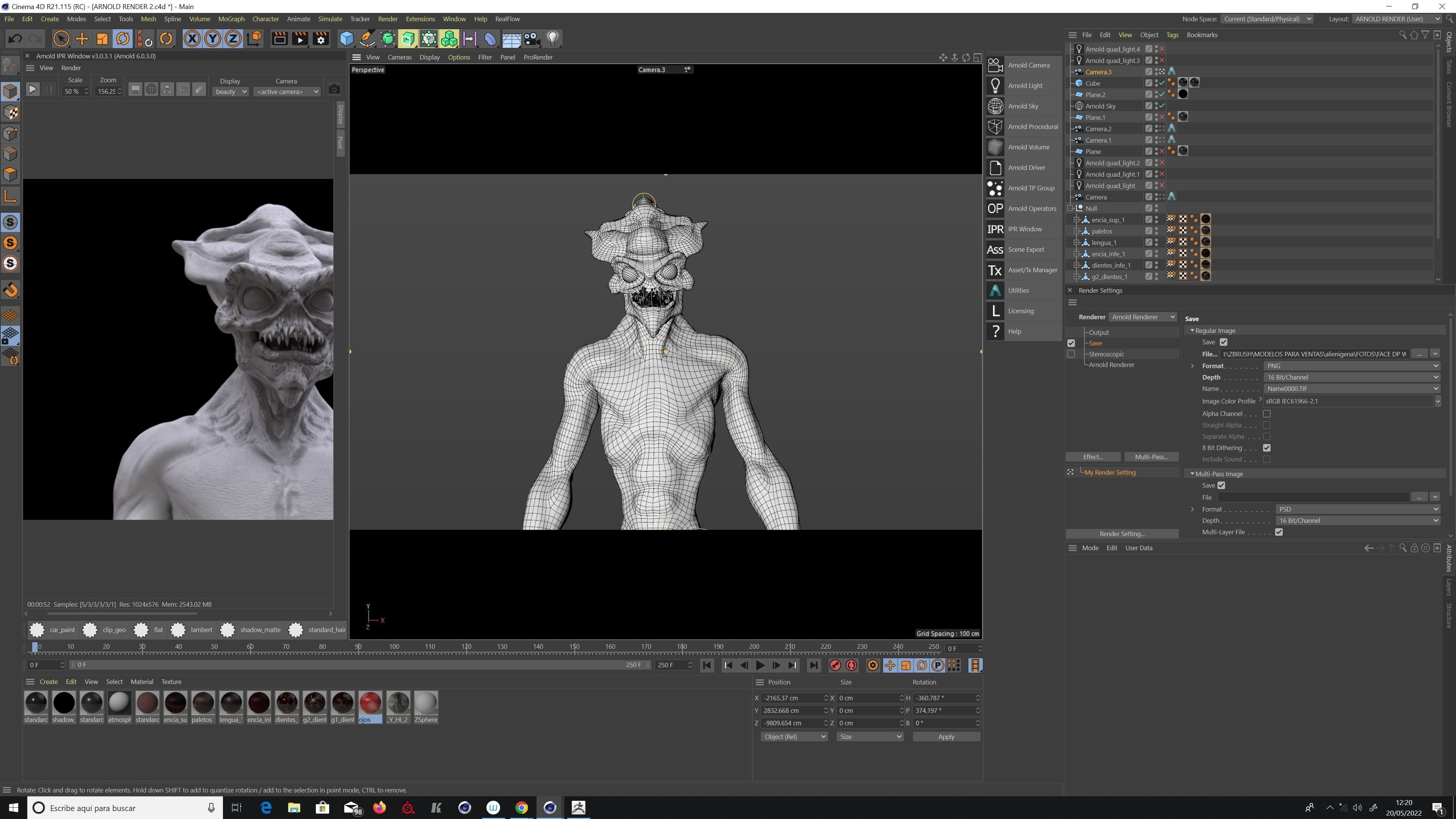1456x819 pixels.
Task: Open IPR Display beauty dropdown
Action: point(231,91)
